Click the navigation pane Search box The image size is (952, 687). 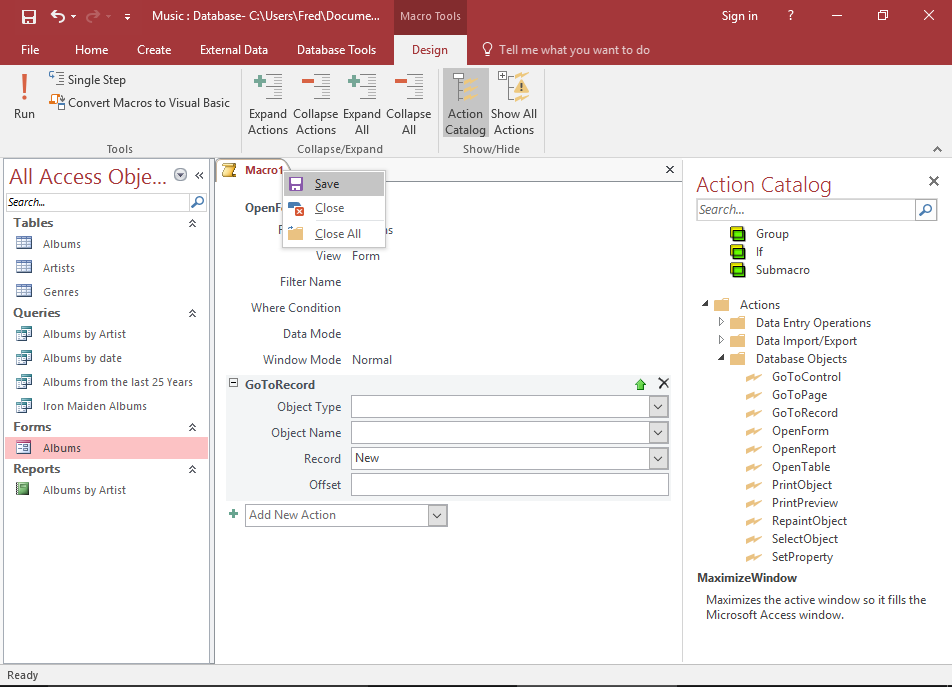tap(98, 202)
